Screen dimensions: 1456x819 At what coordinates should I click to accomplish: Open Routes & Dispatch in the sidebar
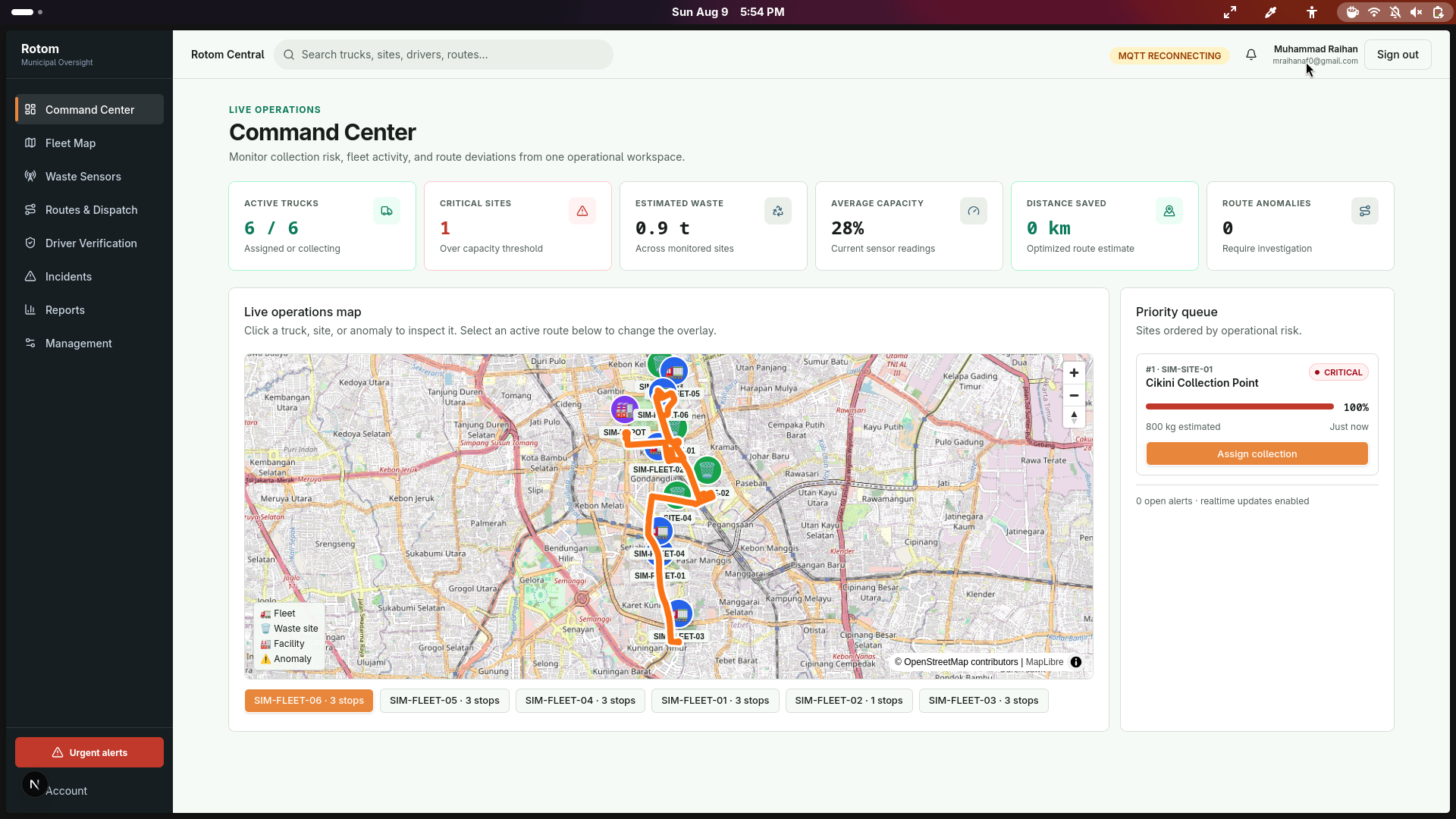(89, 209)
